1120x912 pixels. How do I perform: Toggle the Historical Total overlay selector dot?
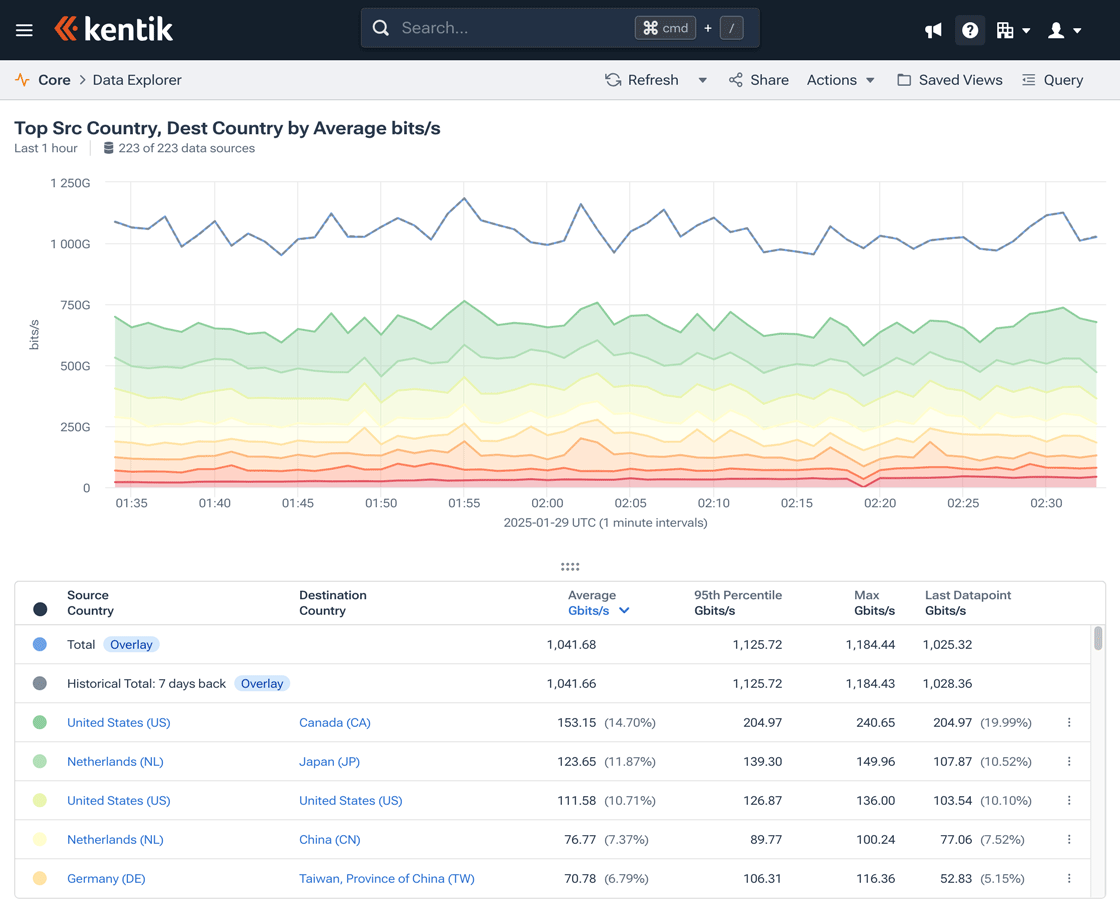click(x=38, y=683)
